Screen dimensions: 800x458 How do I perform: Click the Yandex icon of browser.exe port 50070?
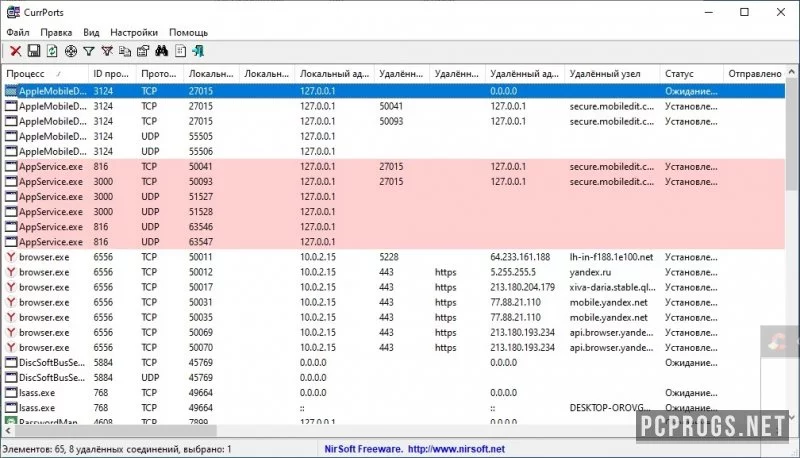tap(11, 347)
